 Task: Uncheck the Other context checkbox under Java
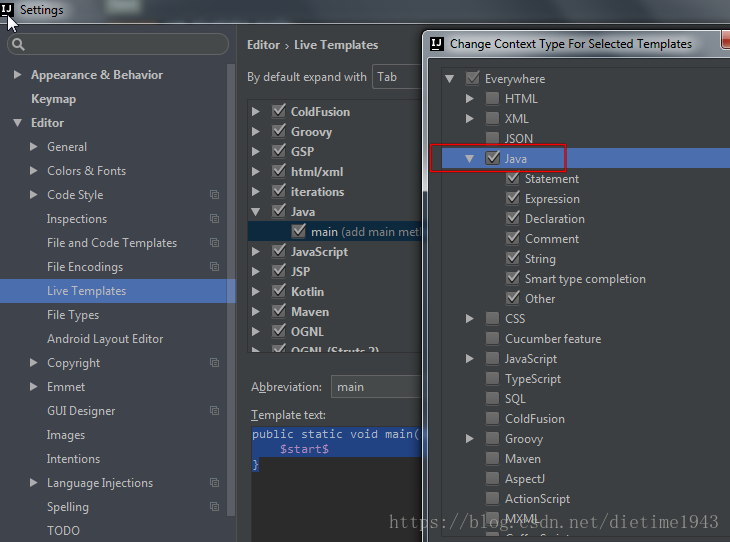(x=513, y=298)
